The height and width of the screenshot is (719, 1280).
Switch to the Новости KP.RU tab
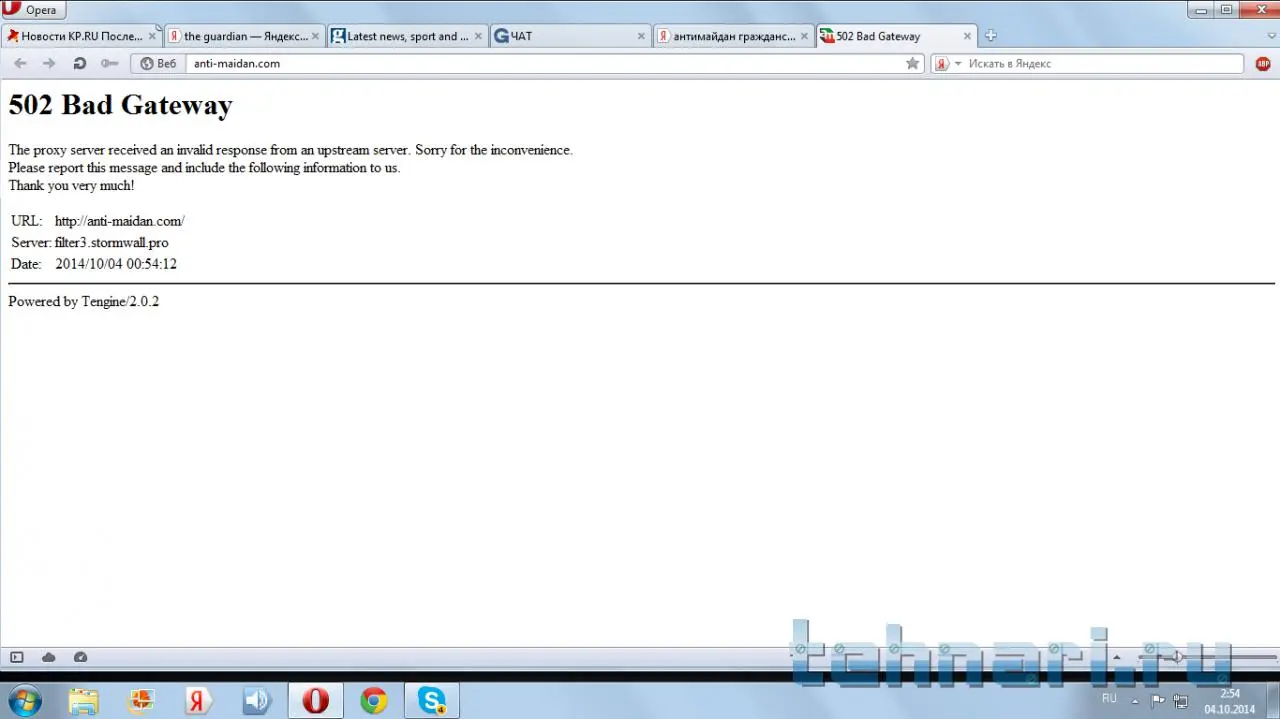pyautogui.click(x=81, y=36)
